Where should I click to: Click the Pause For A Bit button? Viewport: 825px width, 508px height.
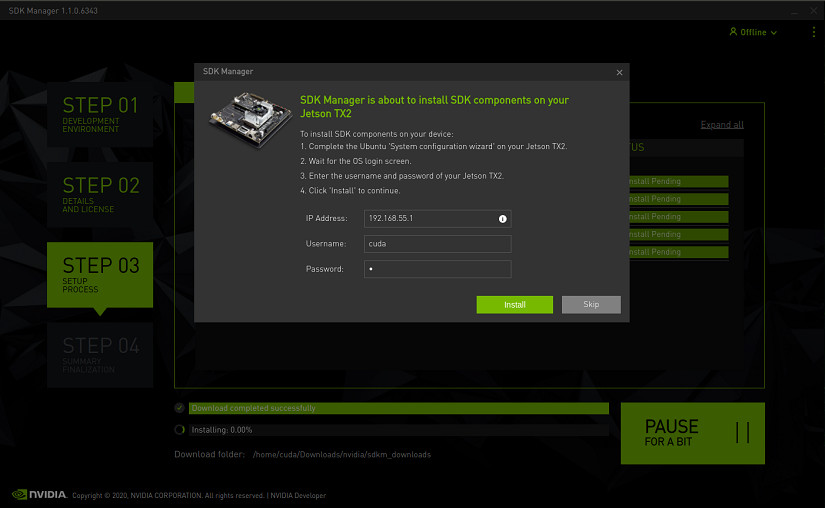tap(692, 433)
